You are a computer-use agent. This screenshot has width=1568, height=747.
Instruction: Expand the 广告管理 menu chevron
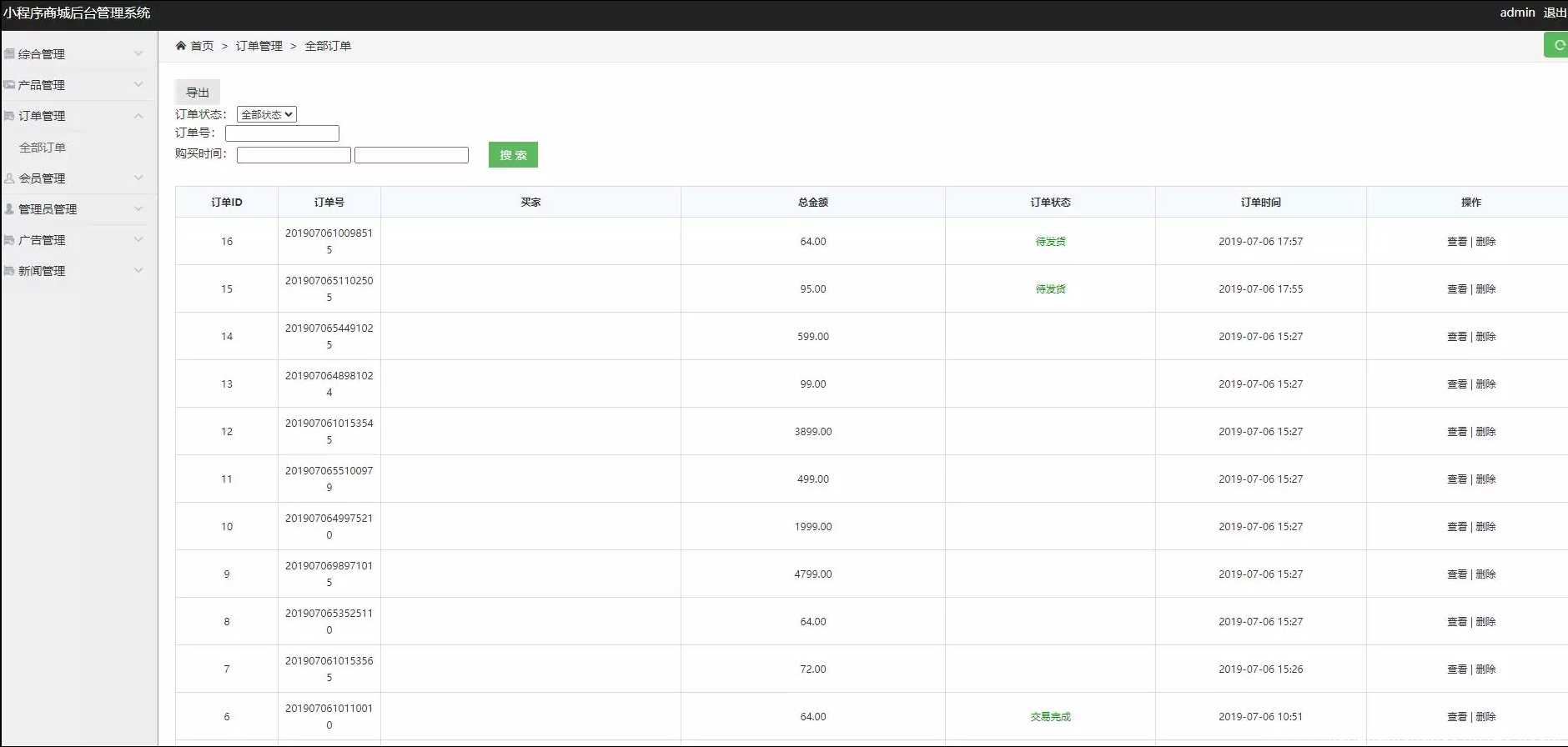[x=138, y=239]
